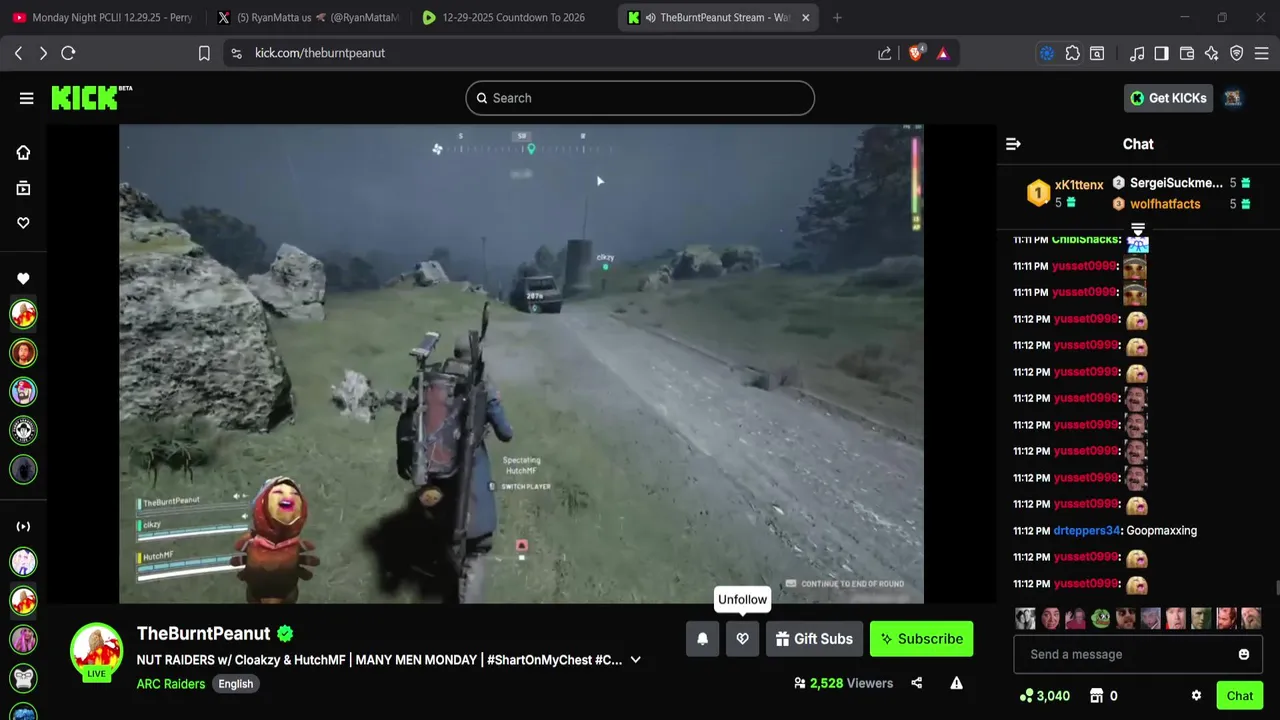
Task: Open the emoji picker in message box
Action: (1244, 654)
